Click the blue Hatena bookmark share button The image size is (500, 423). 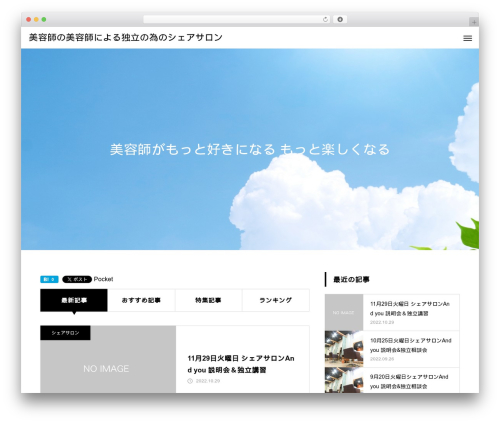49,279
